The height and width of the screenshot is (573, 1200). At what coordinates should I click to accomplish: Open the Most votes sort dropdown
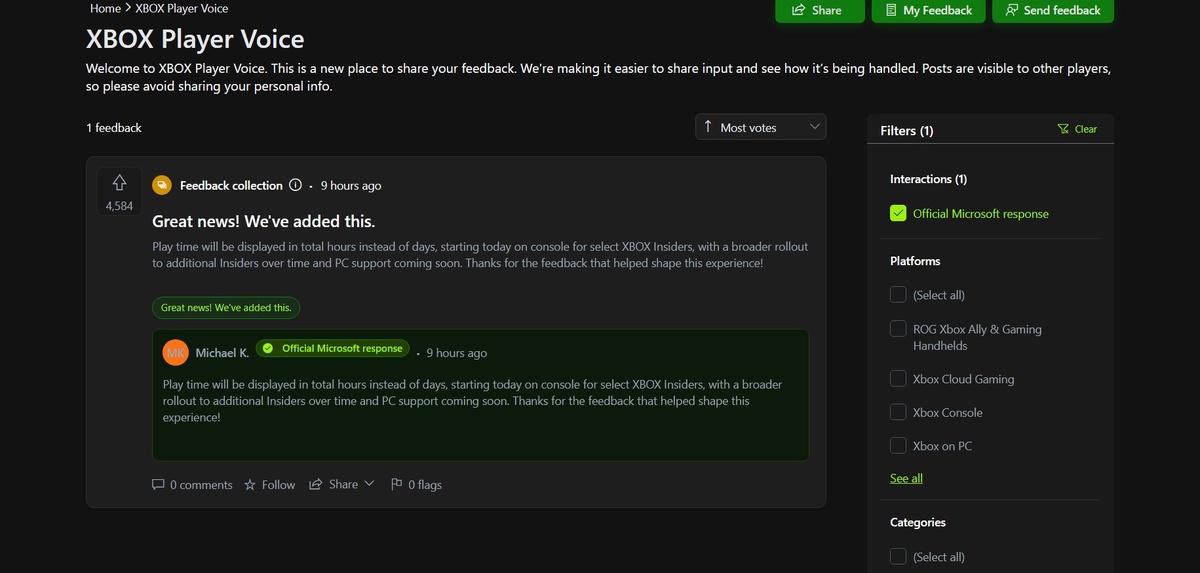(761, 127)
